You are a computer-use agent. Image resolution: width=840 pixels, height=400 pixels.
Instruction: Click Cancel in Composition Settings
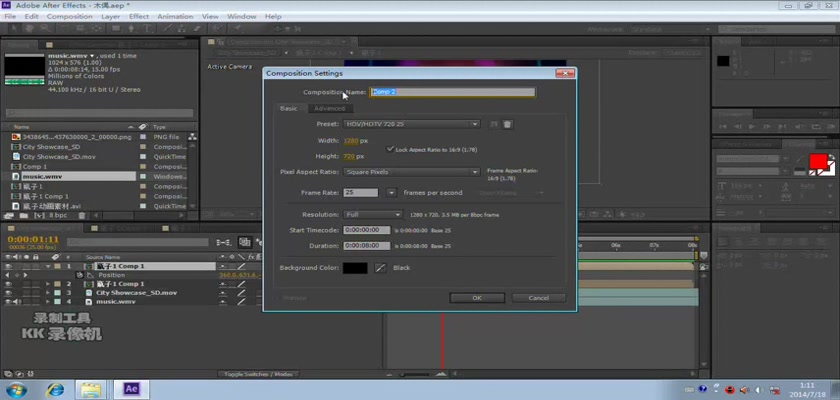[538, 298]
